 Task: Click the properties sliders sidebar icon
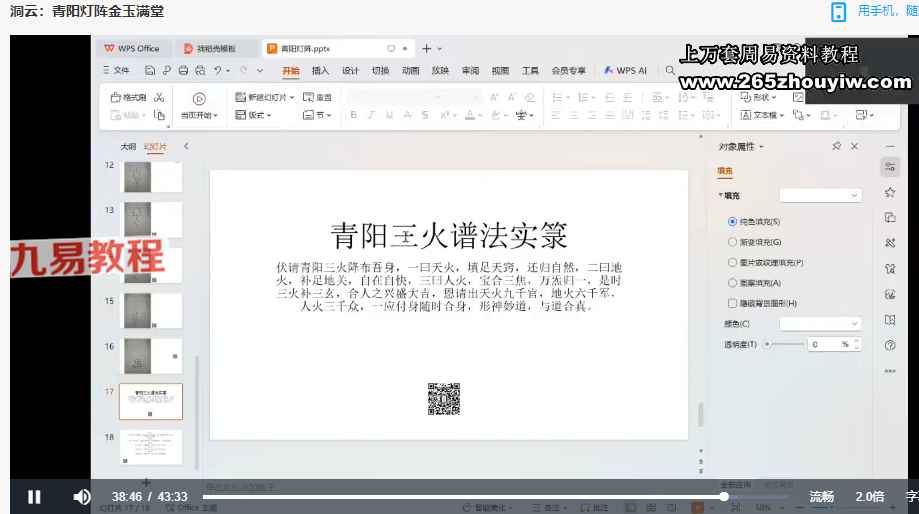pos(890,166)
